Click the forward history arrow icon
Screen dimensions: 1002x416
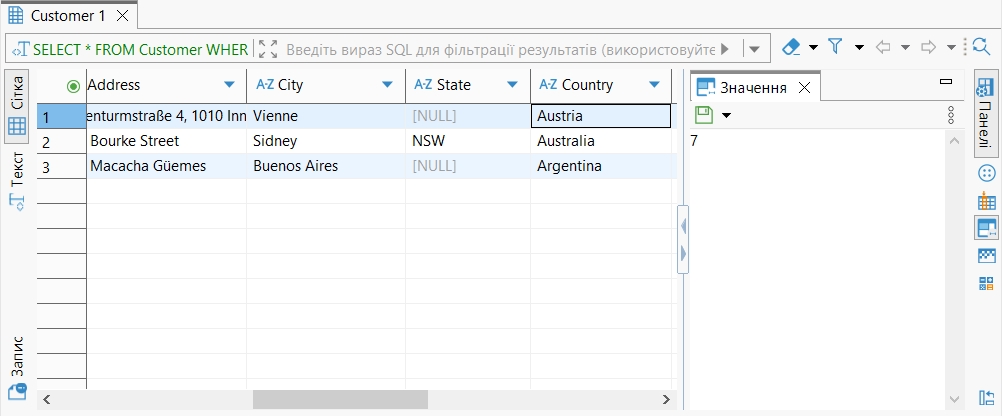click(929, 47)
